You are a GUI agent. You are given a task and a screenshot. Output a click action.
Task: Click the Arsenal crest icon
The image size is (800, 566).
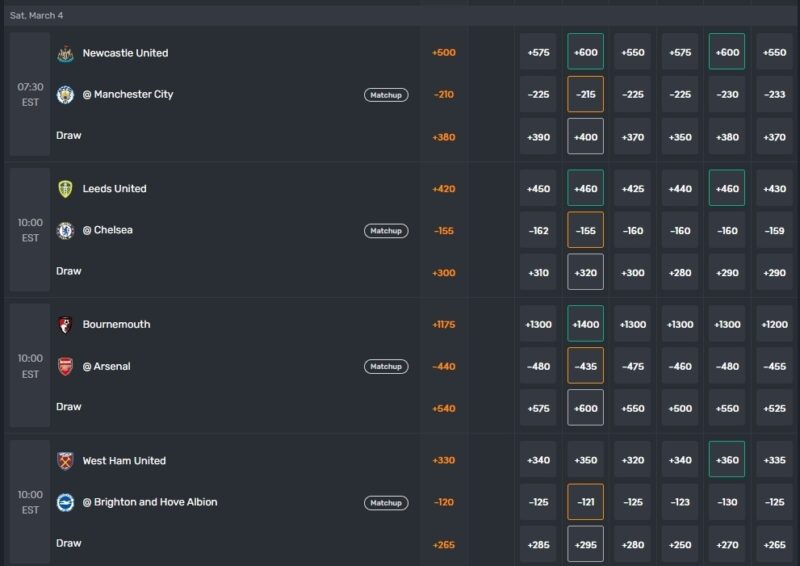[65, 367]
